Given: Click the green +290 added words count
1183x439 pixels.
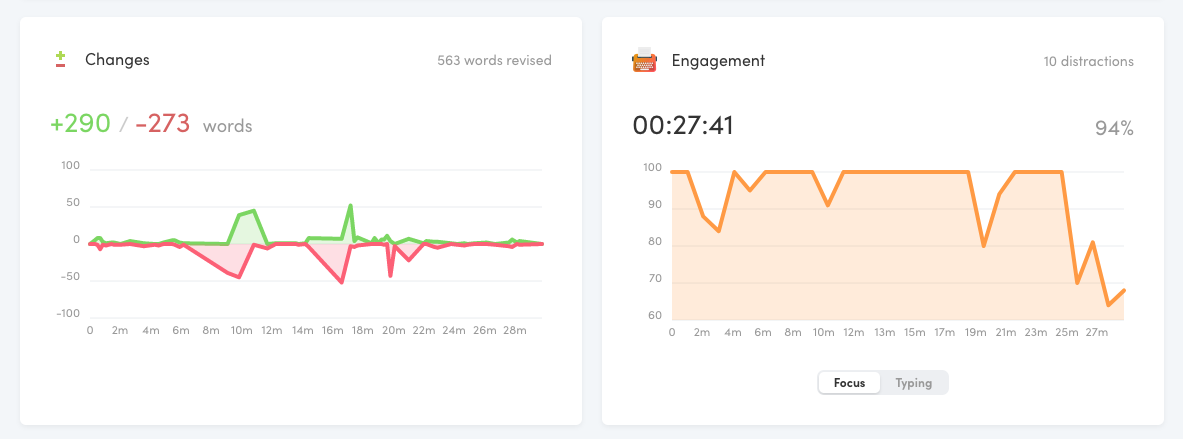Looking at the screenshot, I should [x=80, y=125].
